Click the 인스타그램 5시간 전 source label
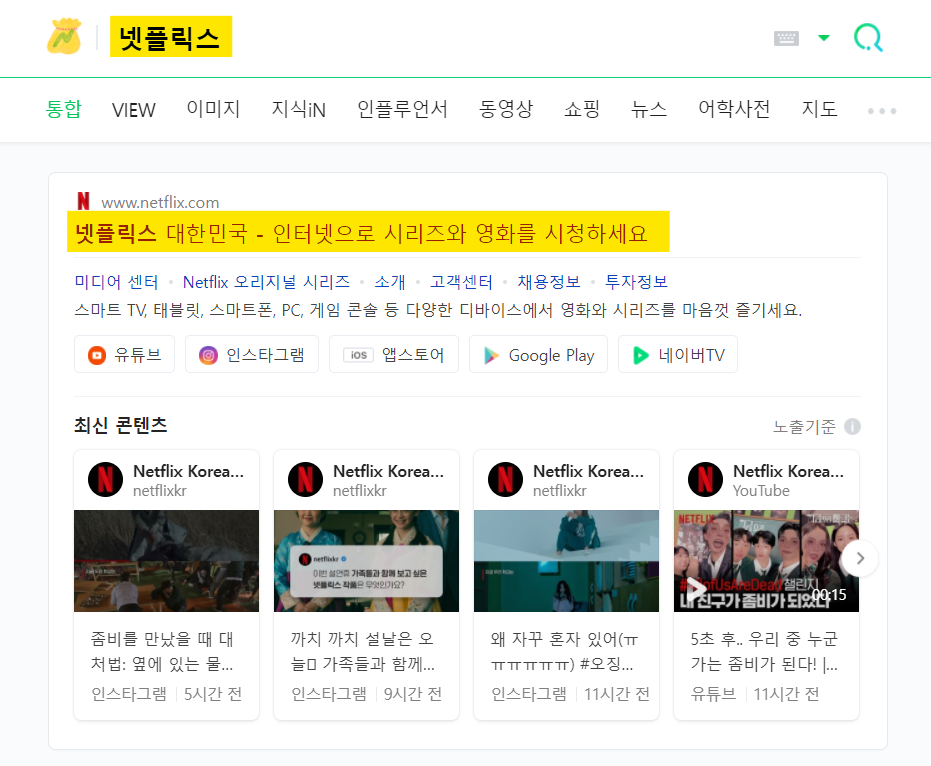The image size is (931, 766). [166, 694]
